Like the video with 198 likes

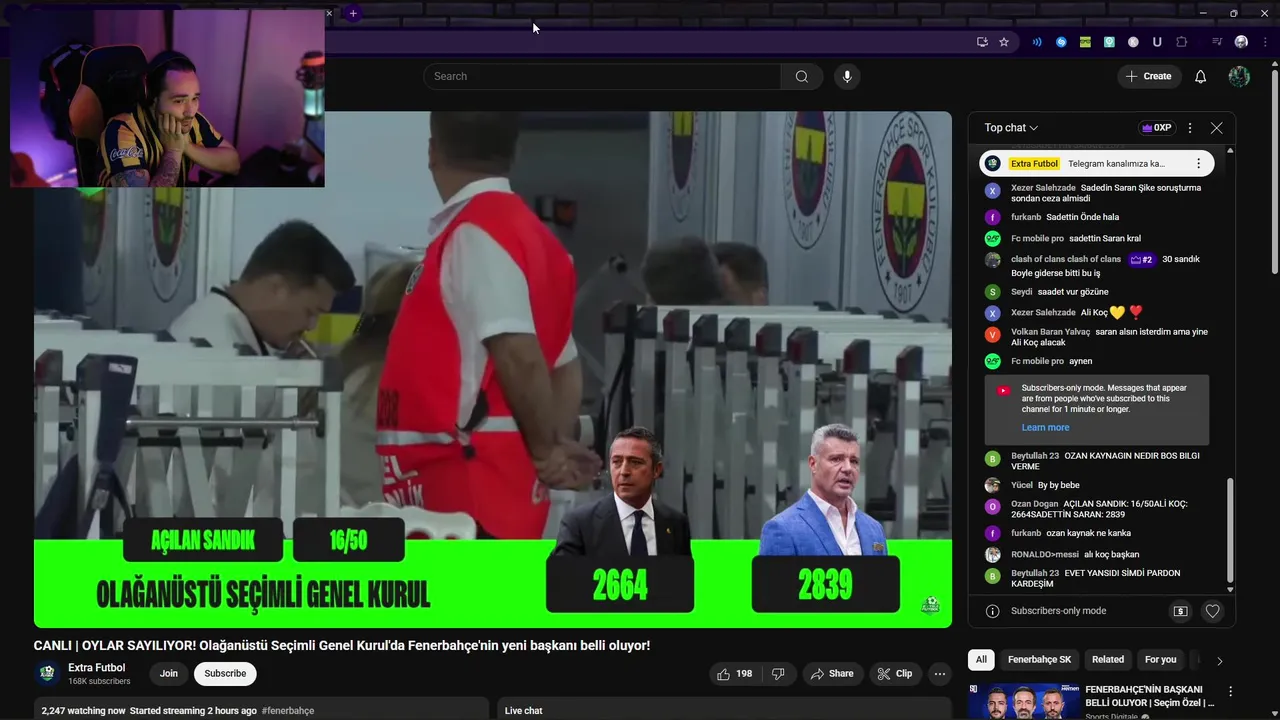[x=735, y=674]
